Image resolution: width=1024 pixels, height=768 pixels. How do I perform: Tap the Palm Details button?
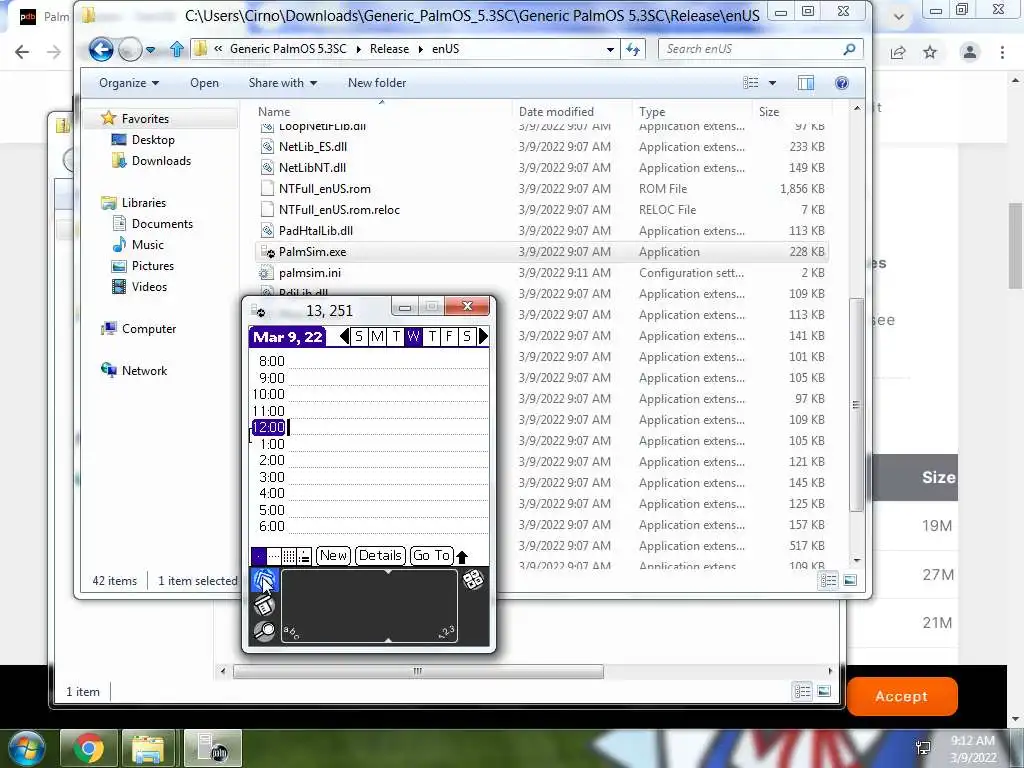pos(380,556)
